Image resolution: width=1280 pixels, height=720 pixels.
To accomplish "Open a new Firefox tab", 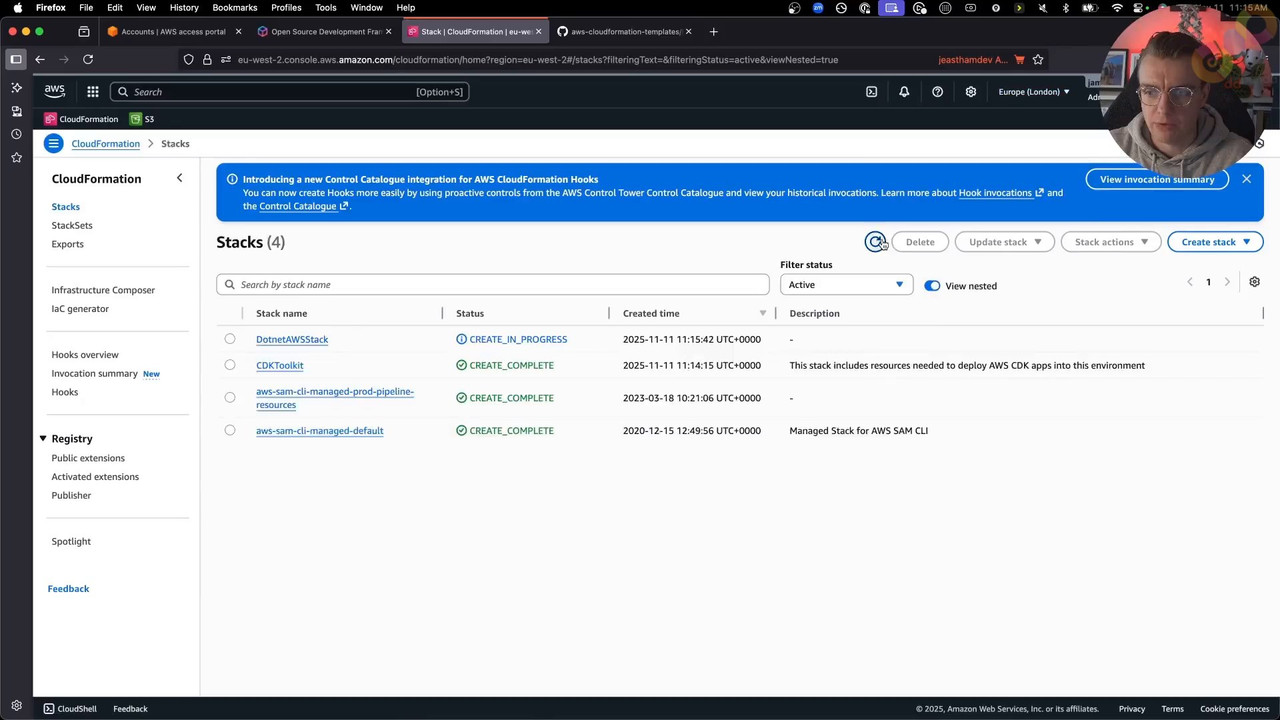I will tap(713, 32).
